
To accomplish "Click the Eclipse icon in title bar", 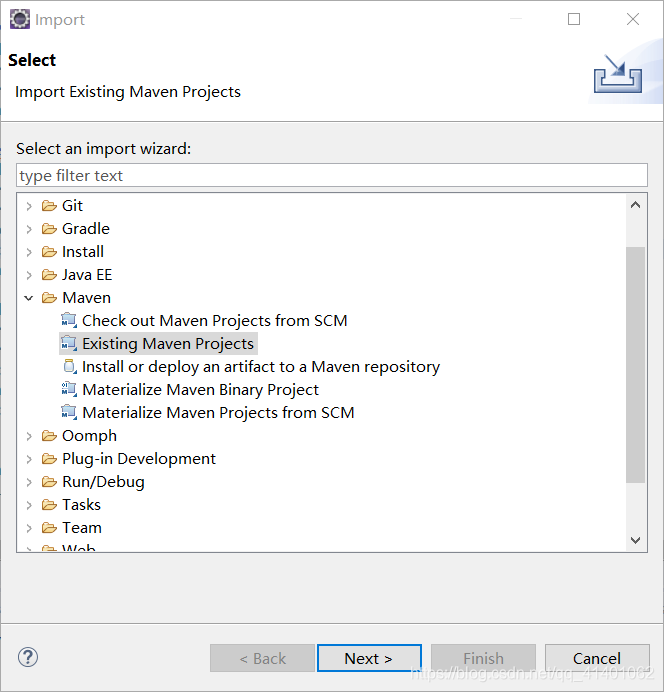I will (20, 19).
